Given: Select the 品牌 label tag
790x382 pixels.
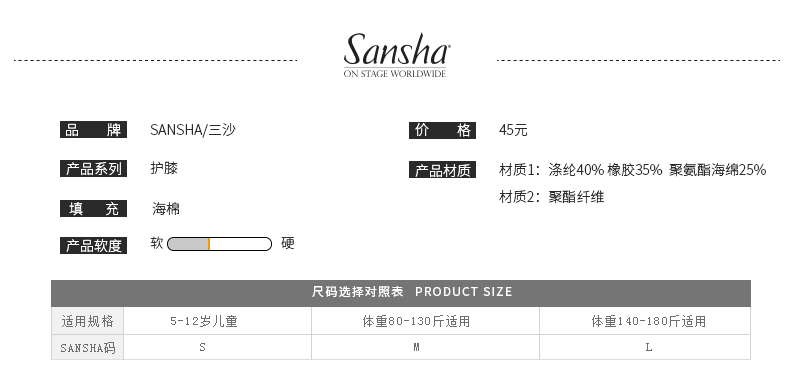Looking at the screenshot, I should pyautogui.click(x=93, y=130).
